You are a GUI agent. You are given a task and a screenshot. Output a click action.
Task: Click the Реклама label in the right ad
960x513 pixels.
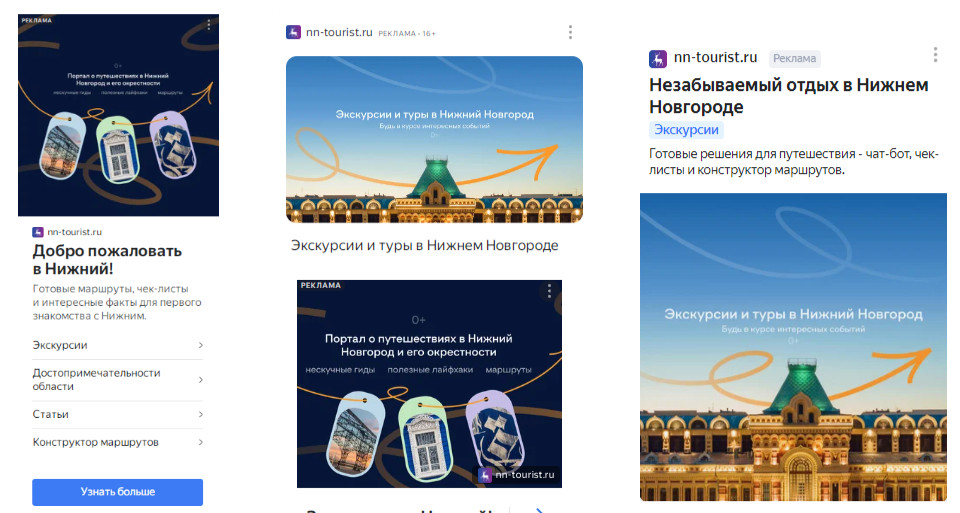[x=794, y=58]
